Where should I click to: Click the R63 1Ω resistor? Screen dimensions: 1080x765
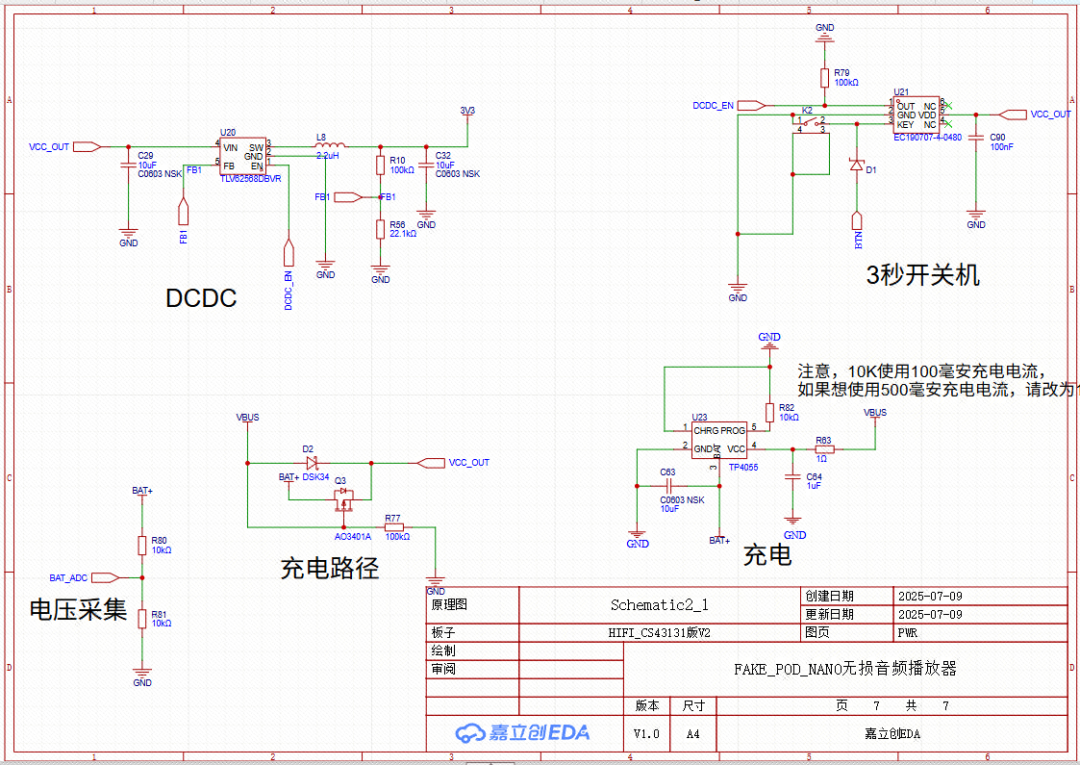(823, 450)
